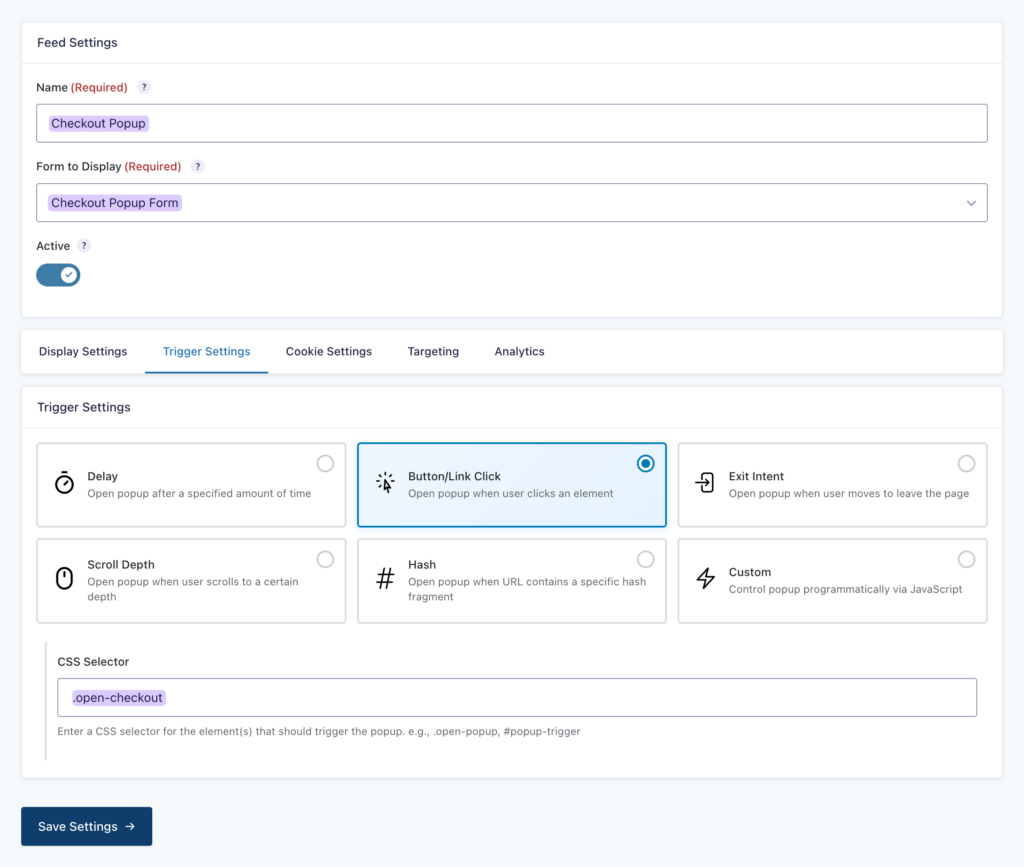1024x867 pixels.
Task: Click the Save Settings button
Action: click(x=86, y=826)
